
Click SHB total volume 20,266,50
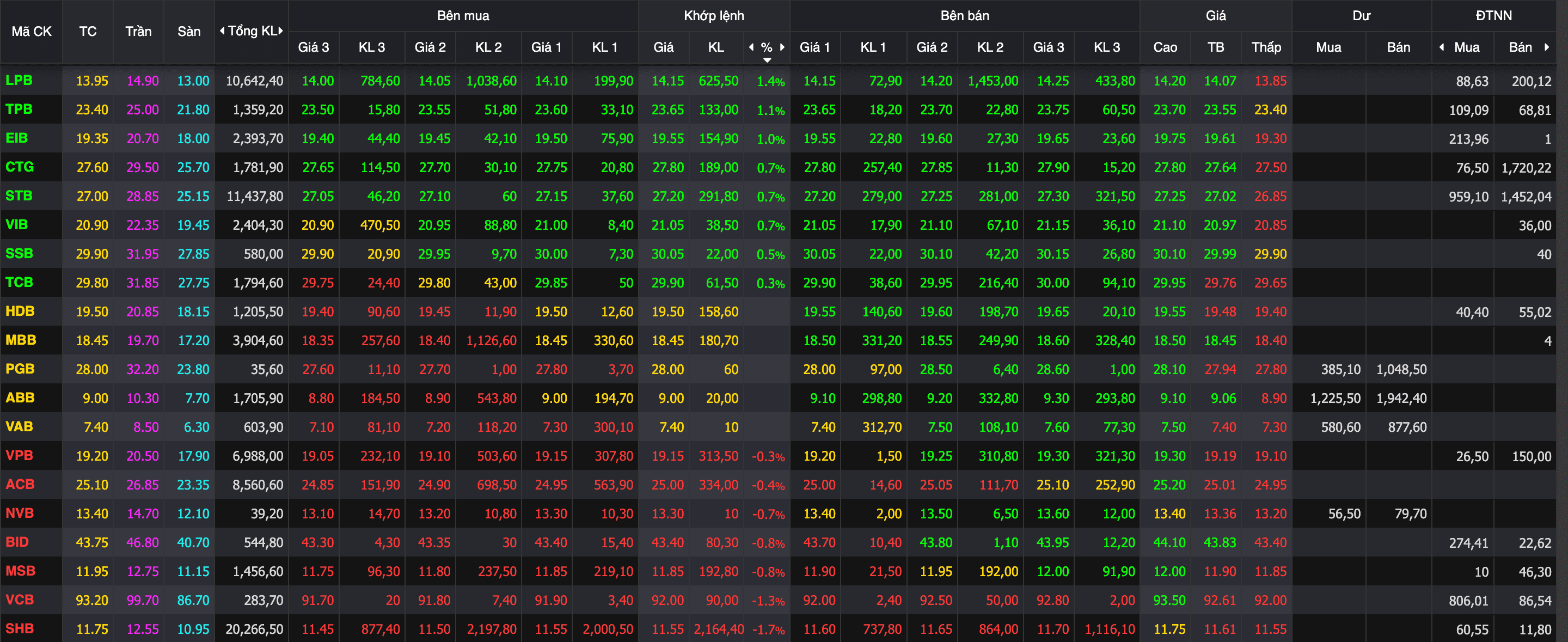pyautogui.click(x=254, y=629)
